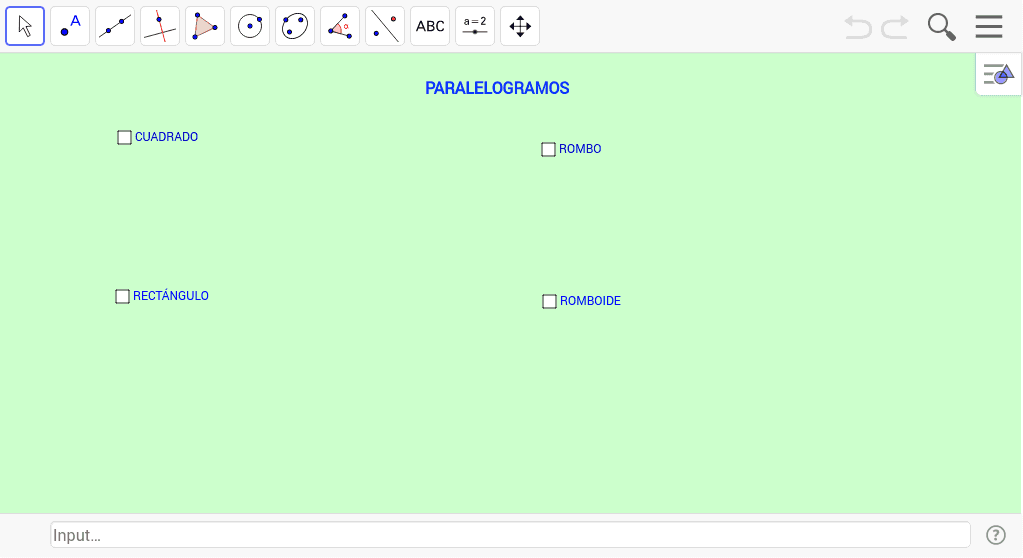
Task: Open the hamburger main menu
Action: pos(989,27)
